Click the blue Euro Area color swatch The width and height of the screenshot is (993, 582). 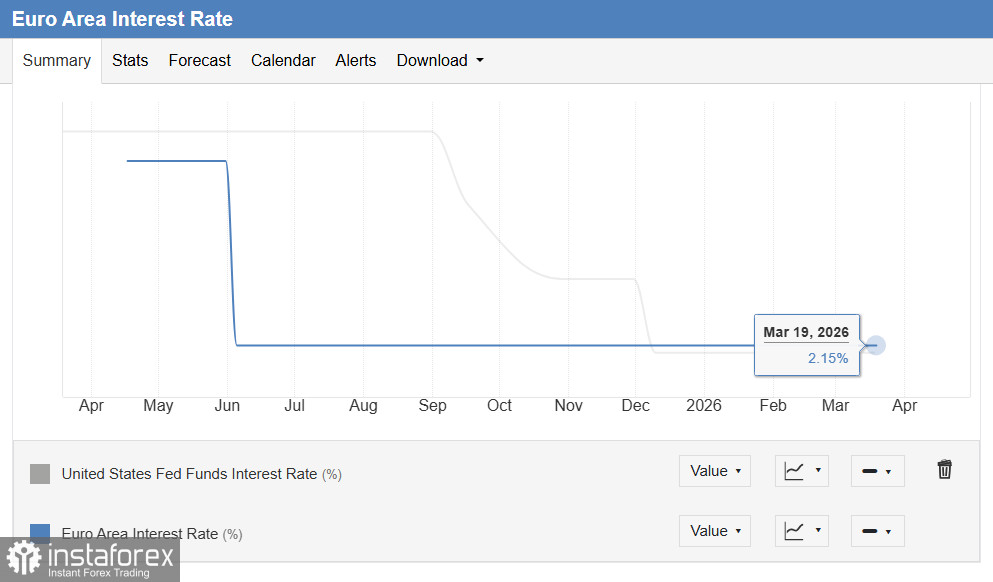40,531
